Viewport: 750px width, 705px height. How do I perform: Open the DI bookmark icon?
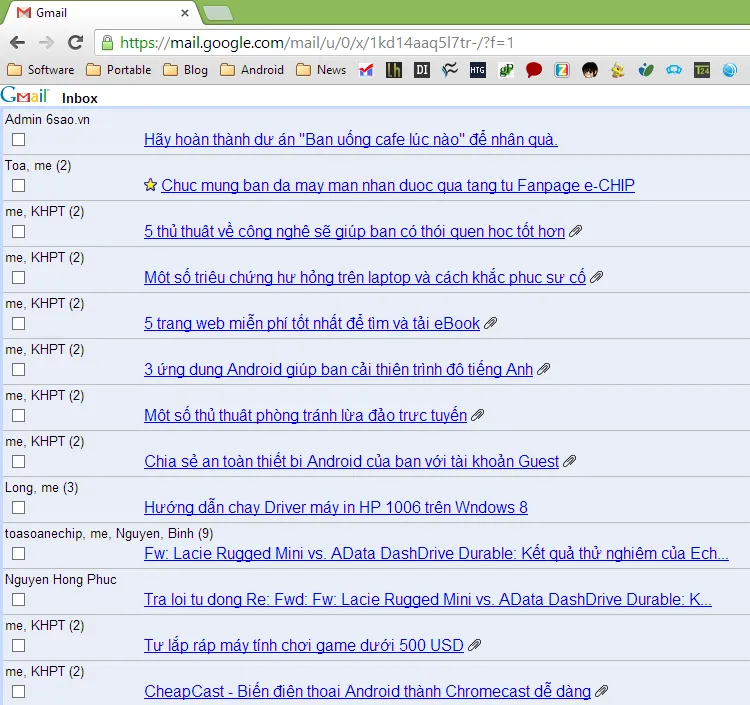(x=422, y=70)
